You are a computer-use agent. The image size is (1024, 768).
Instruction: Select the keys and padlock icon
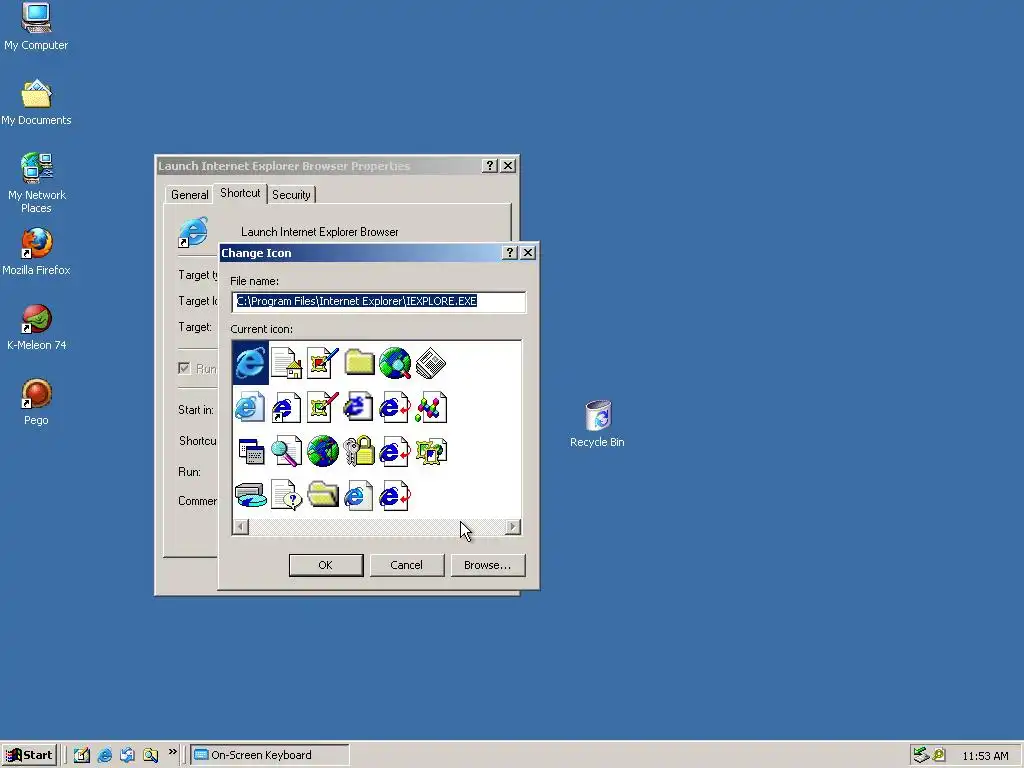[359, 451]
